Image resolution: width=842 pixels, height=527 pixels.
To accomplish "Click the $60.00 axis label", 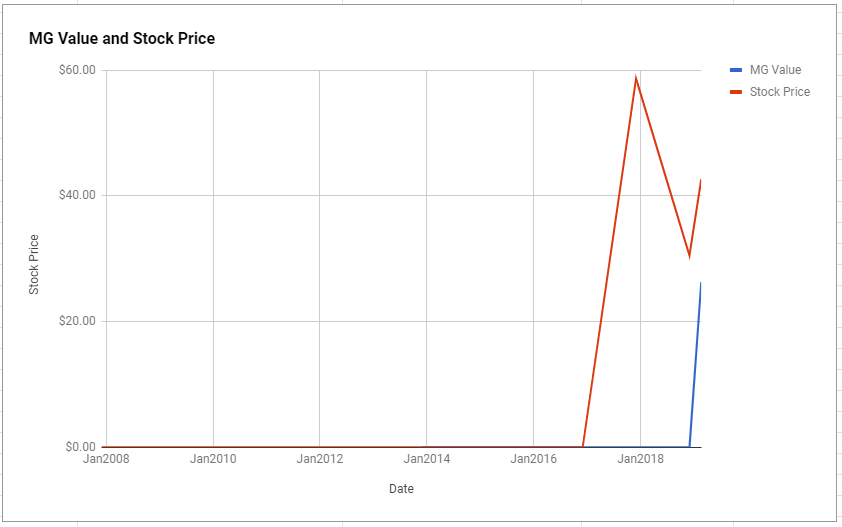I will click(77, 70).
